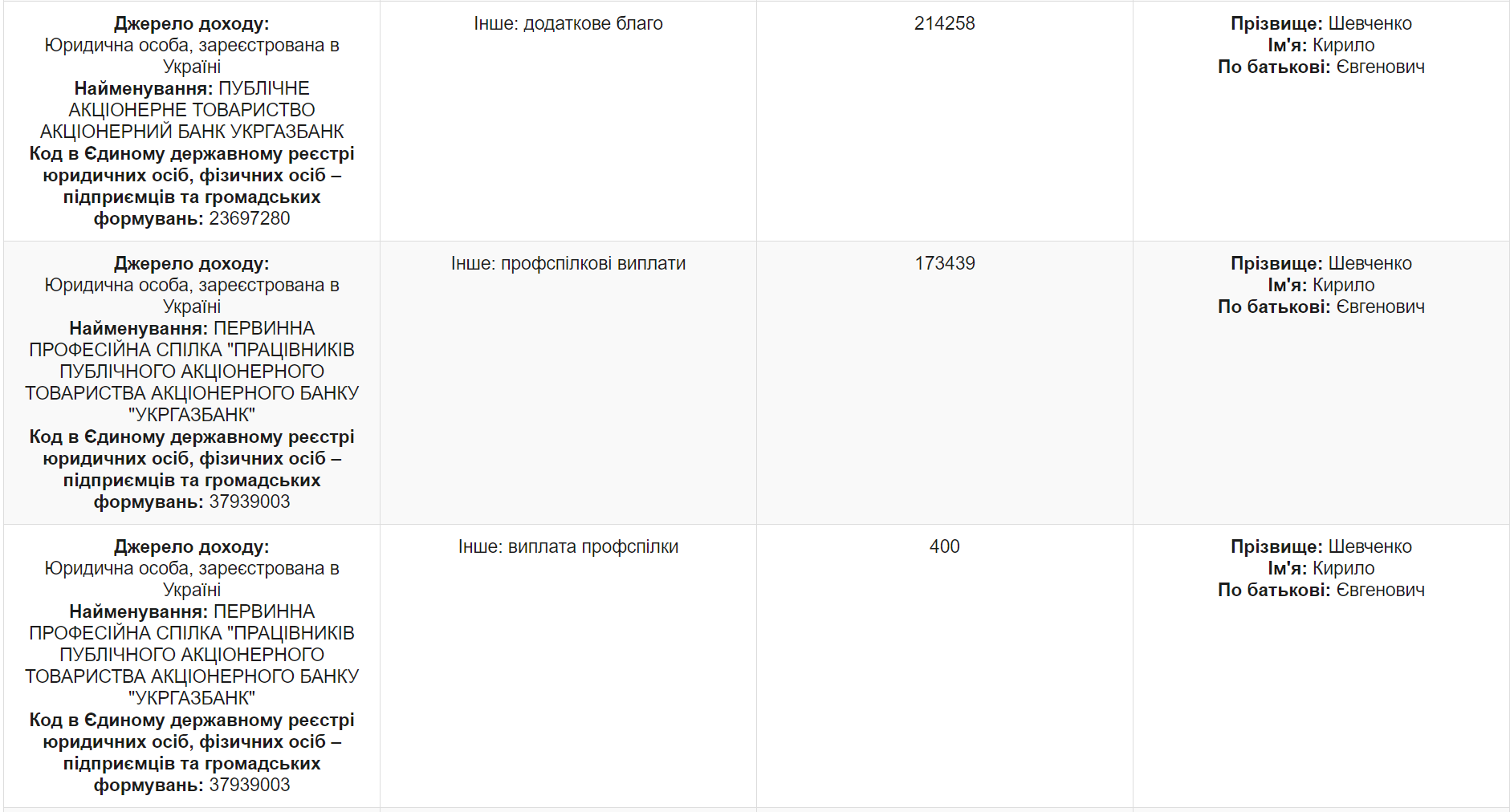The width and height of the screenshot is (1510, 812).
Task: Click the income amount 400
Action: pos(944,546)
